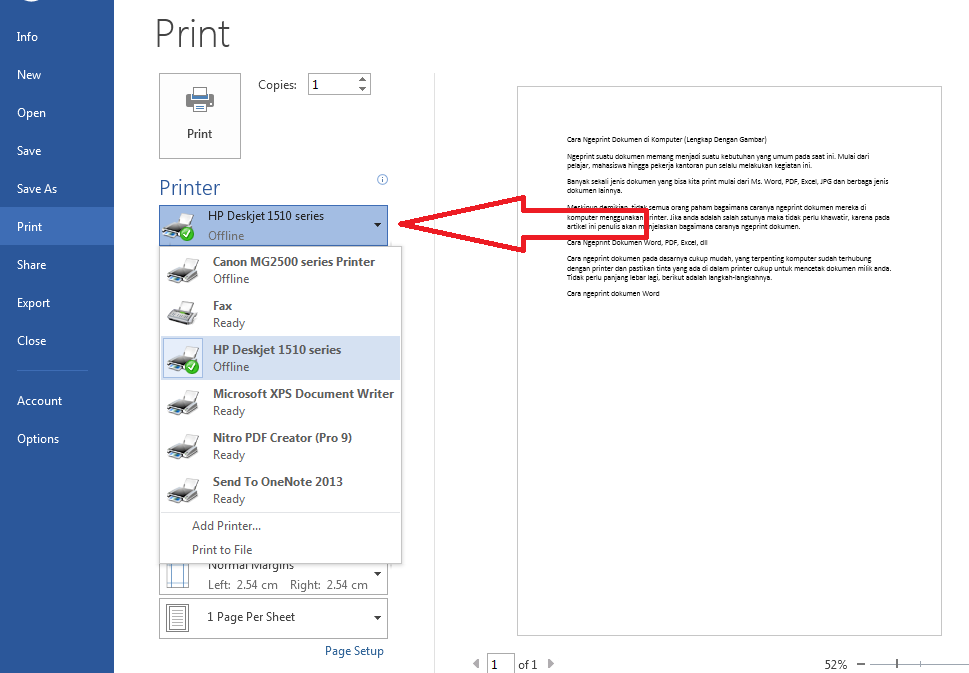Image resolution: width=969 pixels, height=673 pixels.
Task: Click Open in the backstage sidebar
Action: point(57,113)
